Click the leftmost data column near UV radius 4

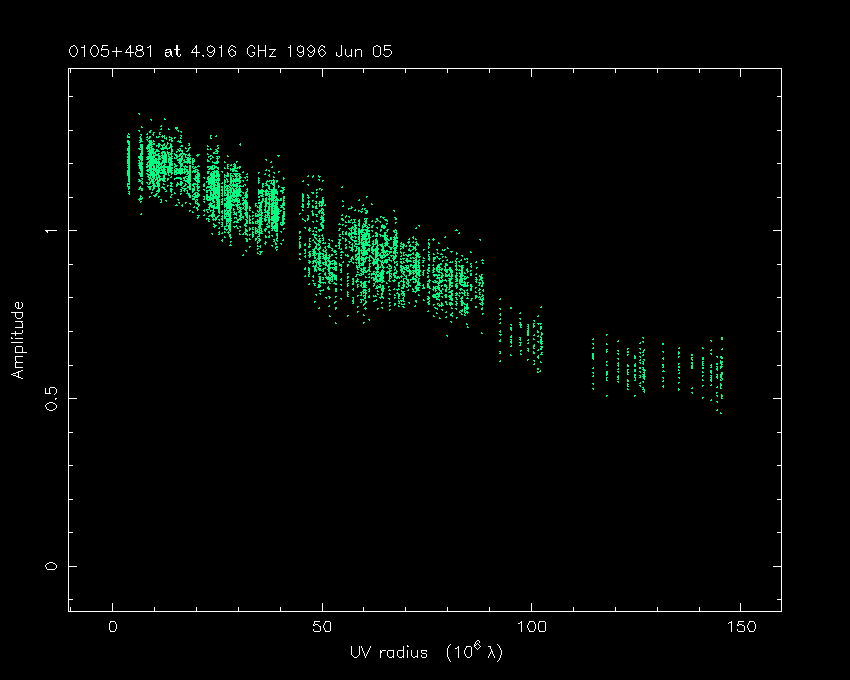click(x=129, y=163)
